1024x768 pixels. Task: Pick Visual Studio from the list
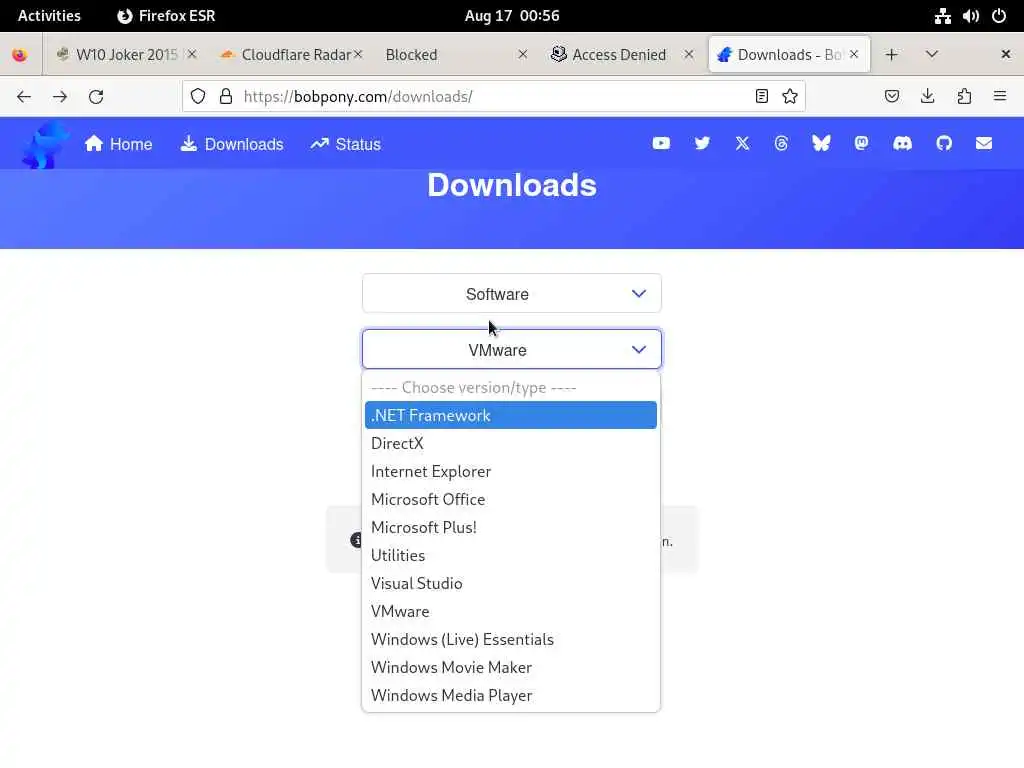click(x=511, y=584)
